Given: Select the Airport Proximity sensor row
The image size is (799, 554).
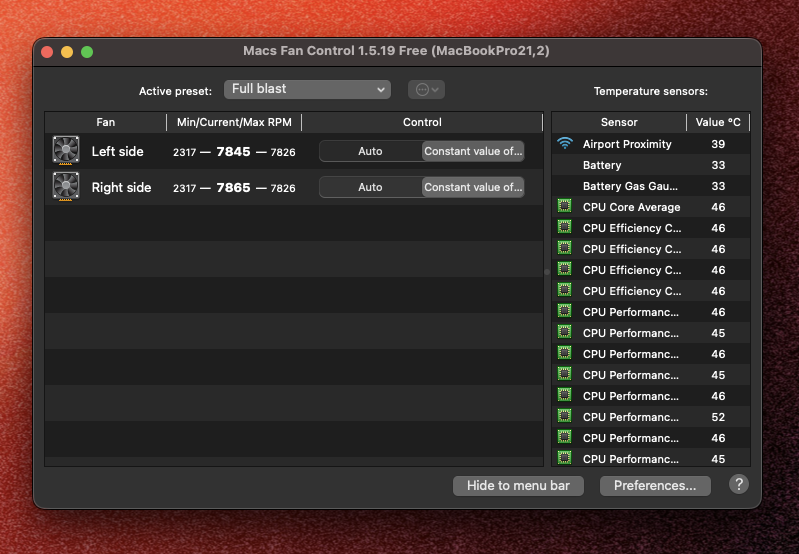Looking at the screenshot, I should point(651,144).
